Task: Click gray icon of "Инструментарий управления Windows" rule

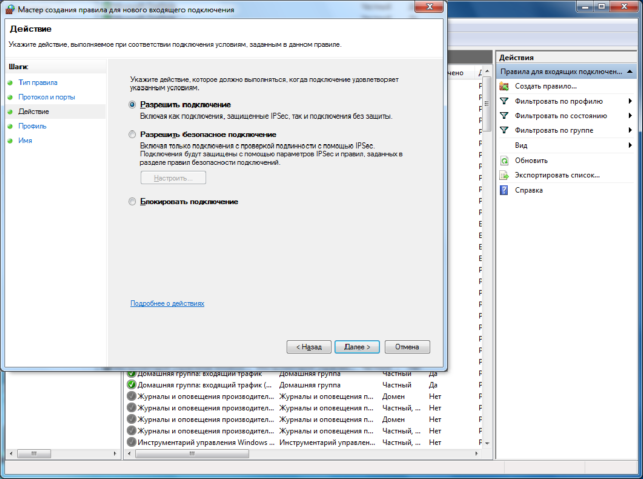Action: coord(131,442)
